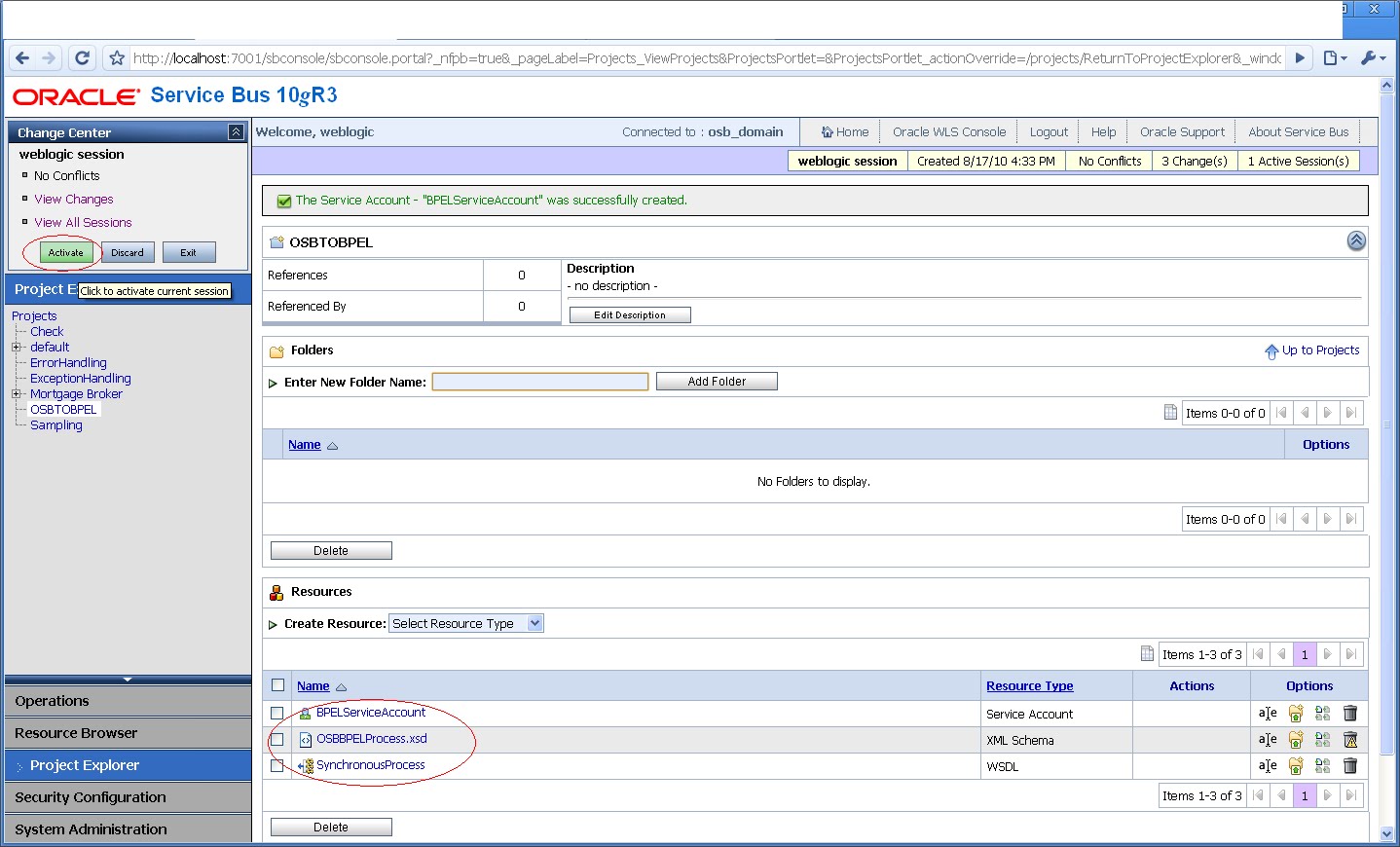Expand the Enter New Folder Name triangle

coord(274,383)
